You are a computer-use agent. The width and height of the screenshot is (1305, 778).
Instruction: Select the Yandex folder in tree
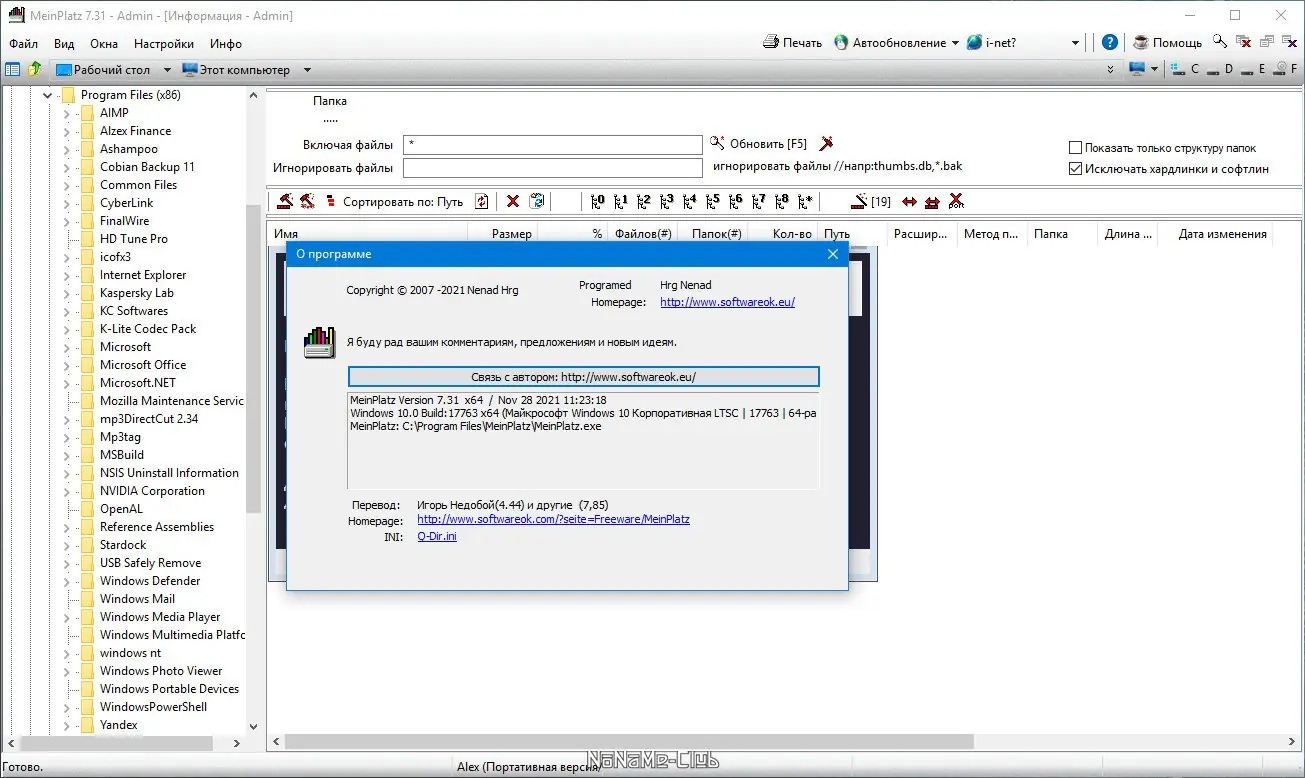pos(119,725)
